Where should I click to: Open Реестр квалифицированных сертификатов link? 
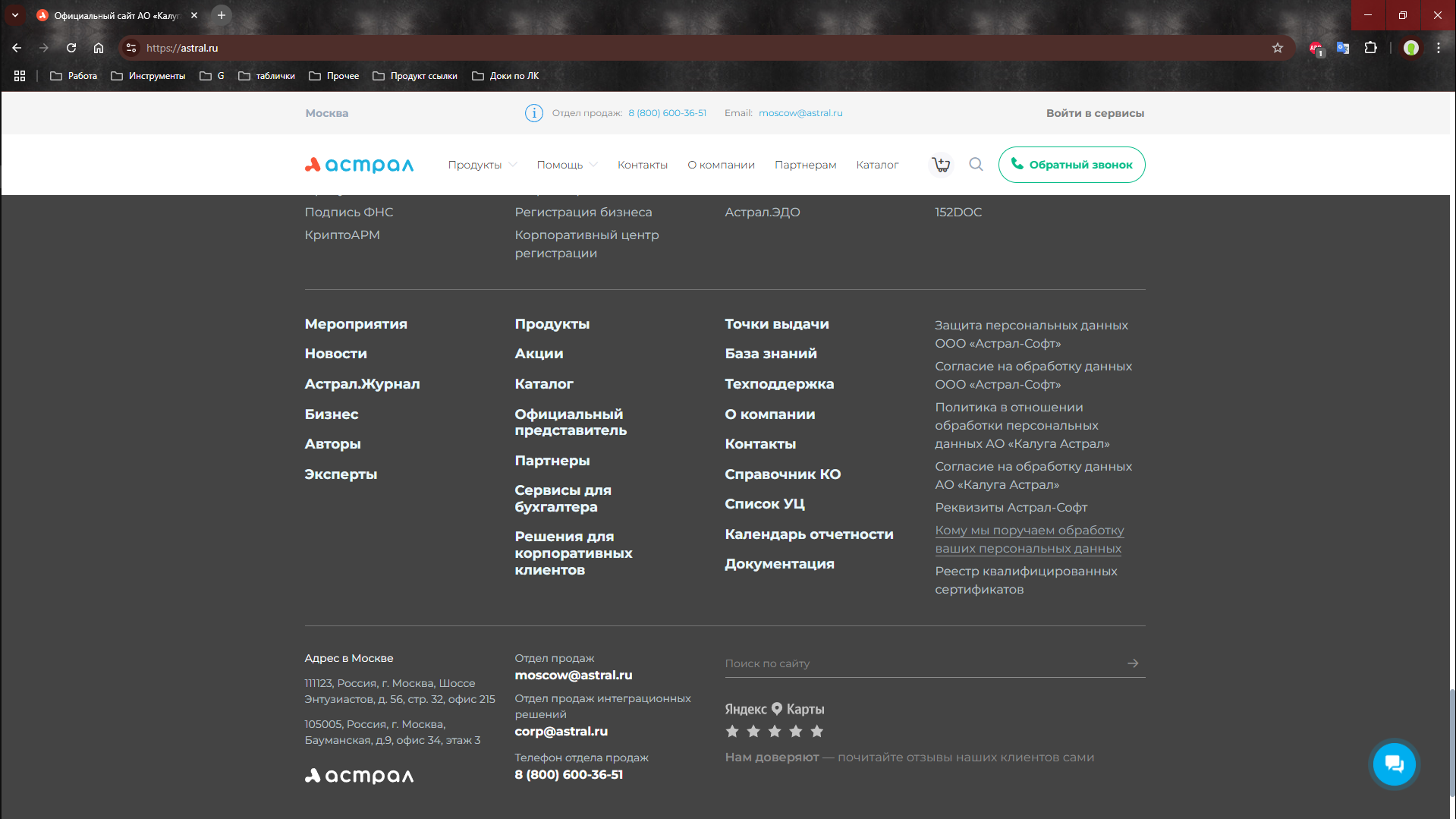click(x=1026, y=580)
